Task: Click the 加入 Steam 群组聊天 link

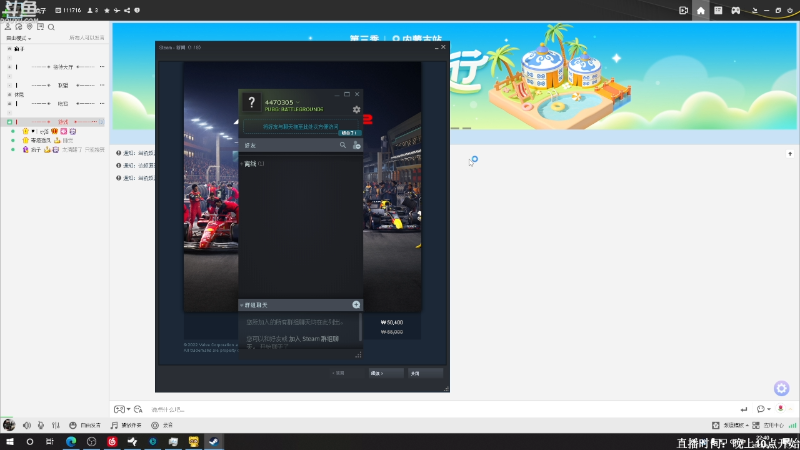Action: (316, 339)
